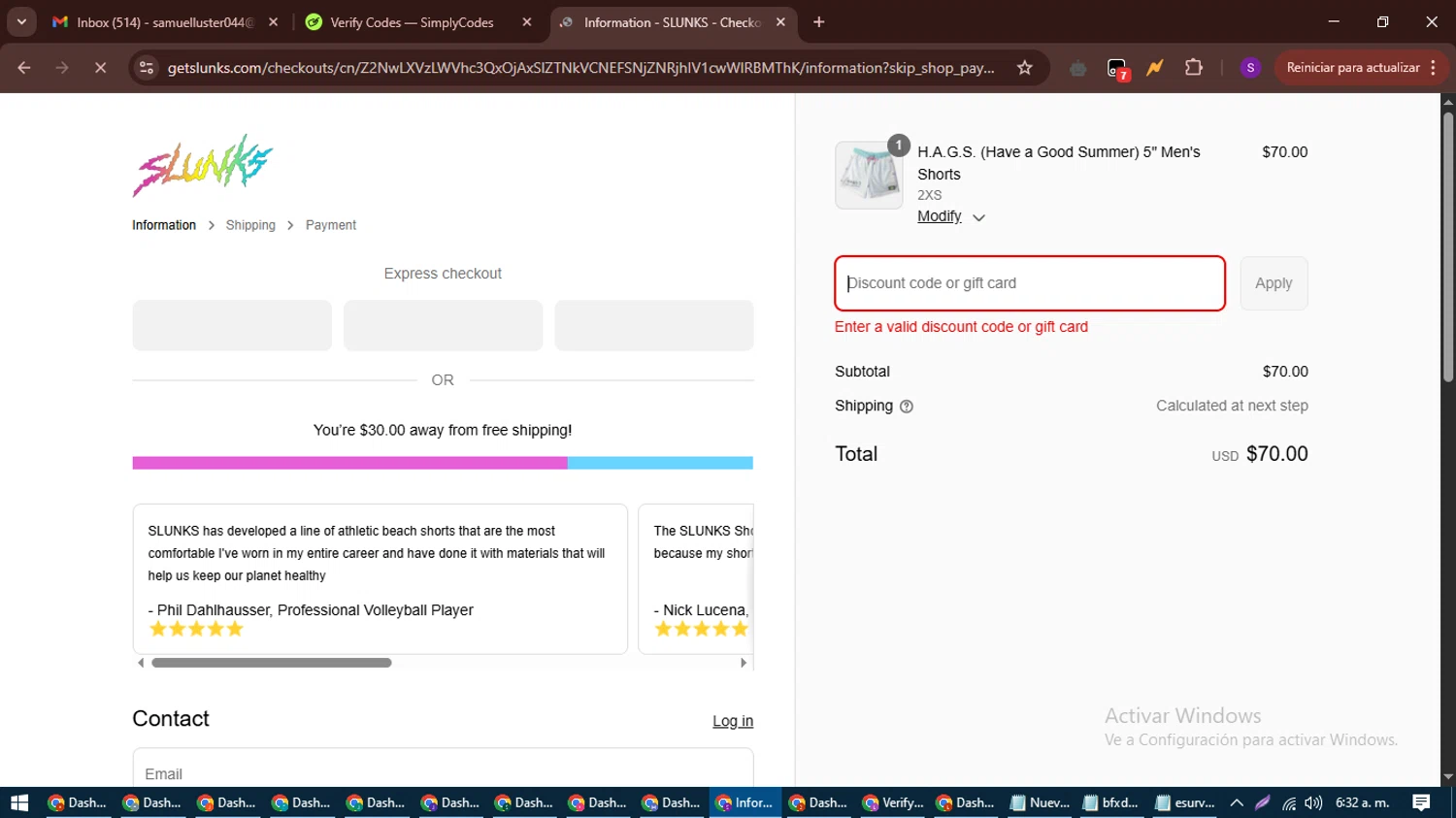
Task: Open the Nuev... notepad taskbar item
Action: click(x=1041, y=802)
